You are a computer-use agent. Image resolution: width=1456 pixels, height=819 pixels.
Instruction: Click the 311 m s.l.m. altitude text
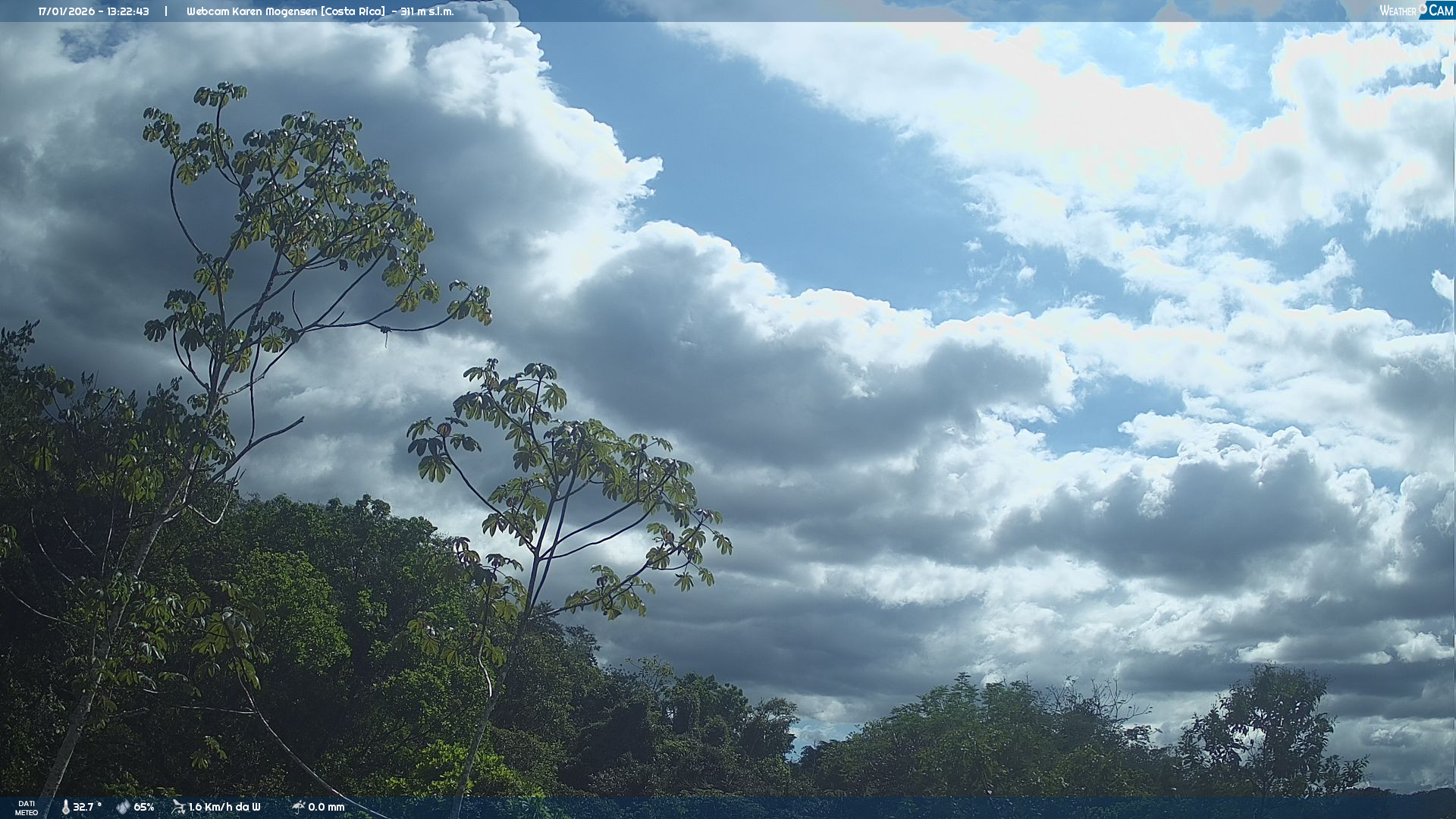tap(427, 11)
